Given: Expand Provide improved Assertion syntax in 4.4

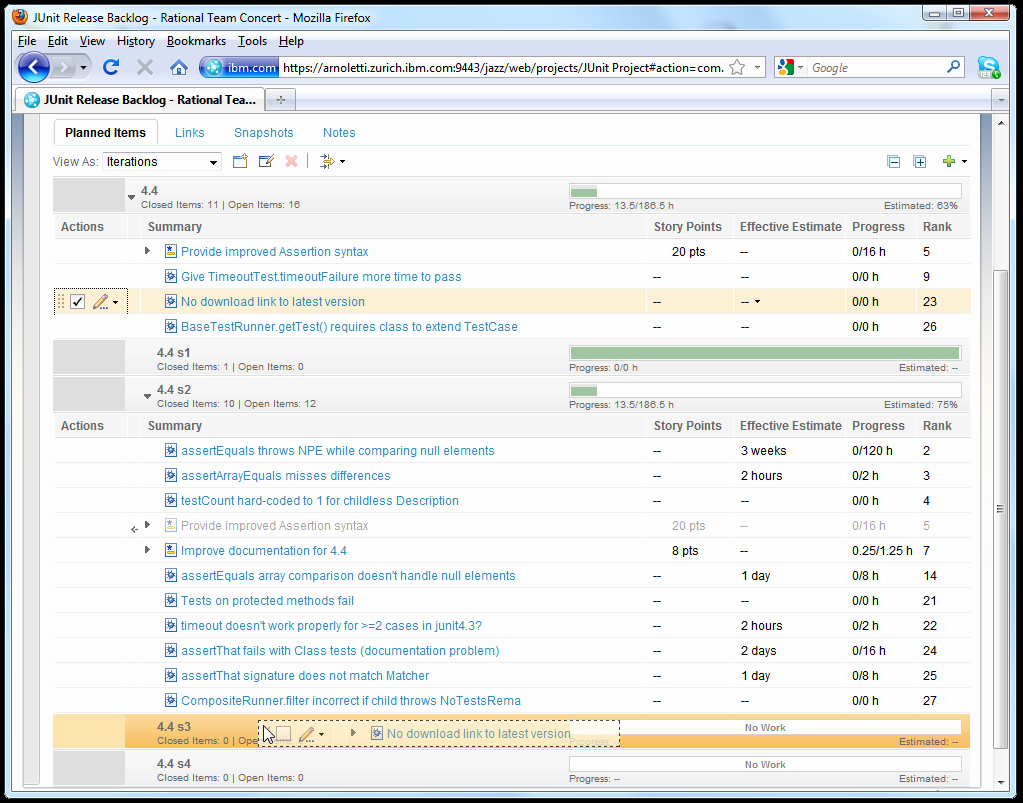Looking at the screenshot, I should tap(147, 251).
